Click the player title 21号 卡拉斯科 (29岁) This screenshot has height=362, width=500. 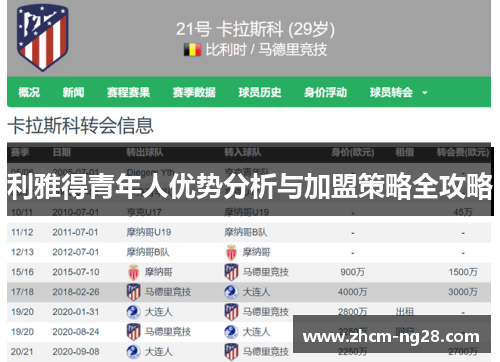point(255,29)
